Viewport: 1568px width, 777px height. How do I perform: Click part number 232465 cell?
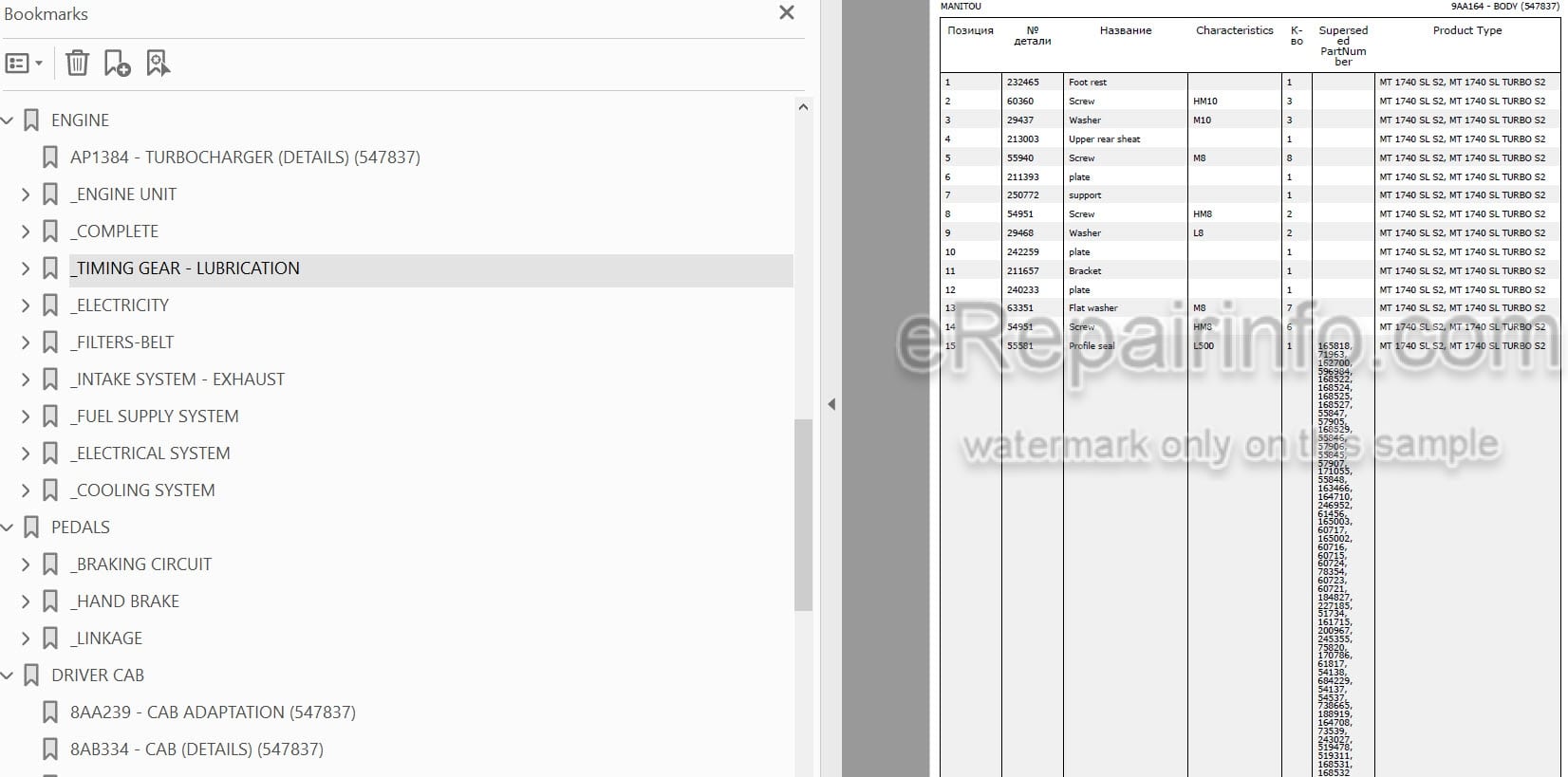[1032, 83]
